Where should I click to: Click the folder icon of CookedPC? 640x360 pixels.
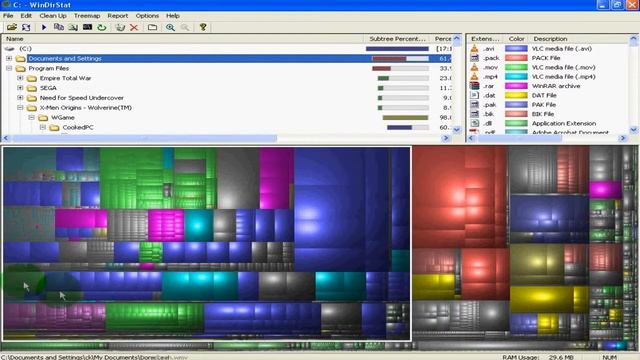[54, 127]
